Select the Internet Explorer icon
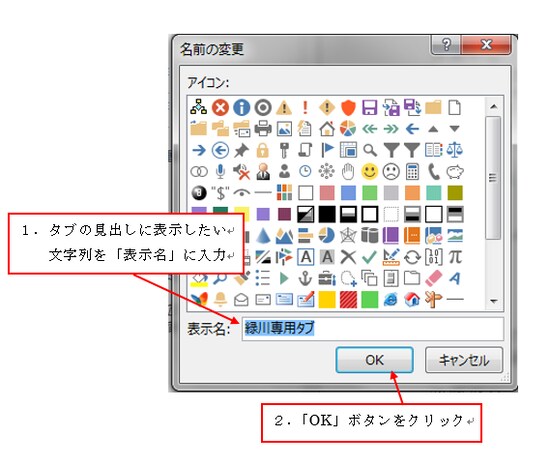 pos(391,300)
